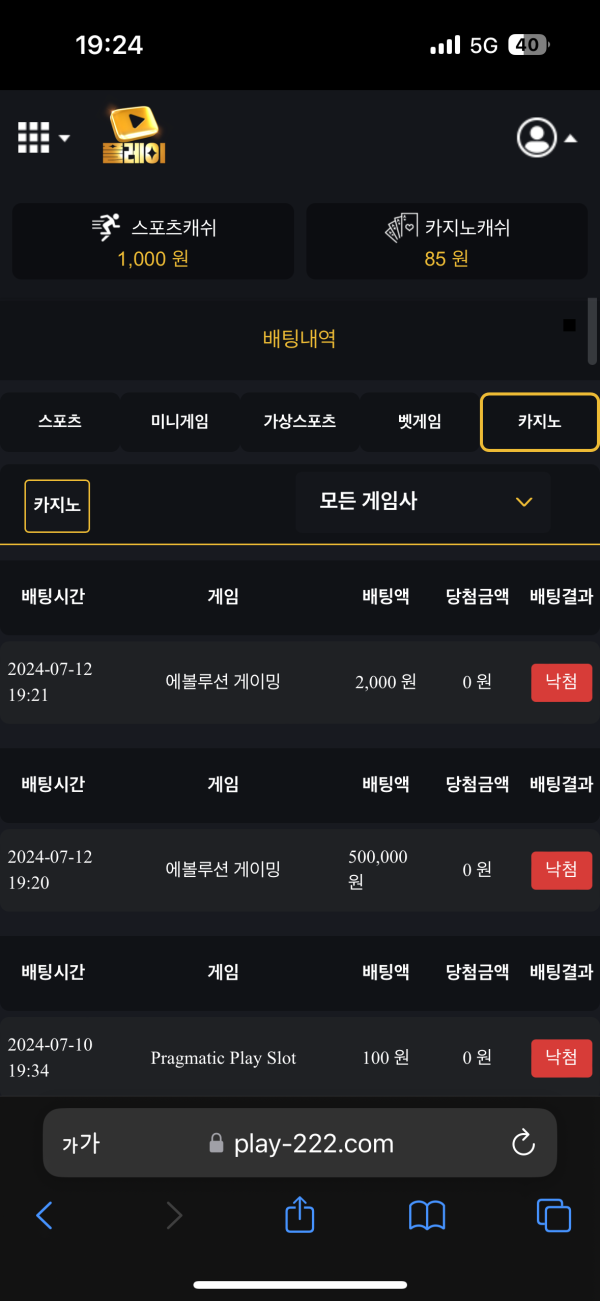
Task: Reload the page with refresh icon
Action: tap(523, 1144)
